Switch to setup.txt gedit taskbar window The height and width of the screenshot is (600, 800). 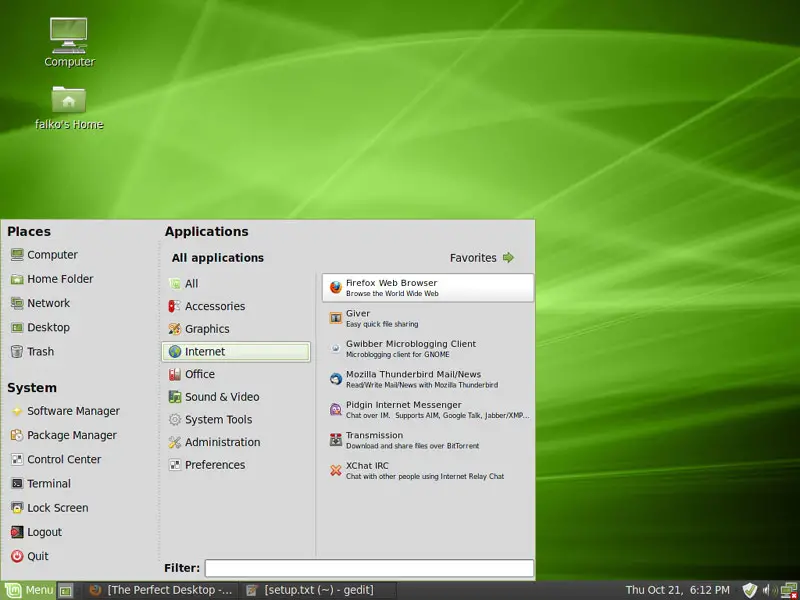(x=318, y=590)
